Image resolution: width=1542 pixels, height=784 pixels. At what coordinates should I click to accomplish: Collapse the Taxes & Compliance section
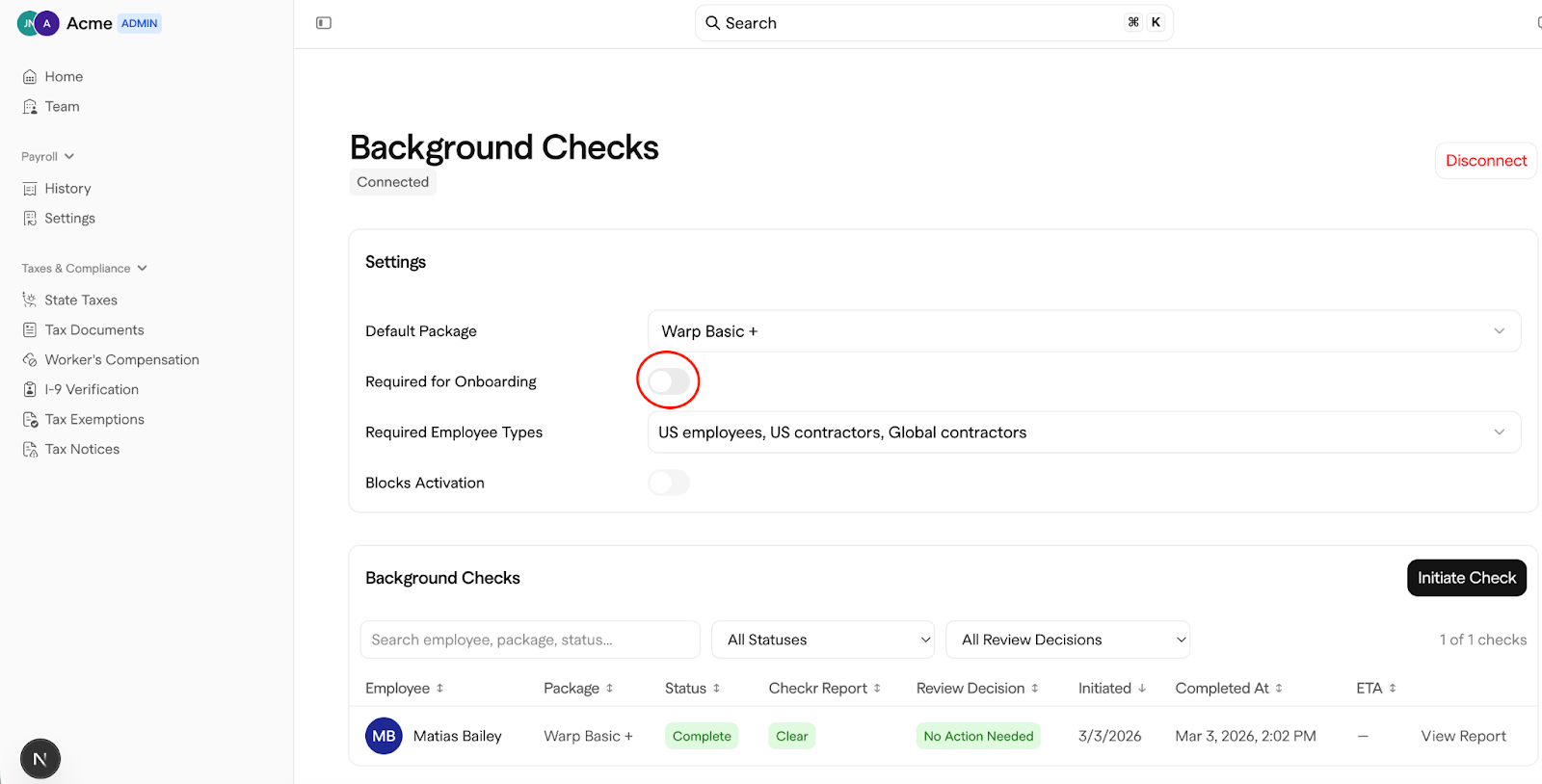(x=85, y=269)
